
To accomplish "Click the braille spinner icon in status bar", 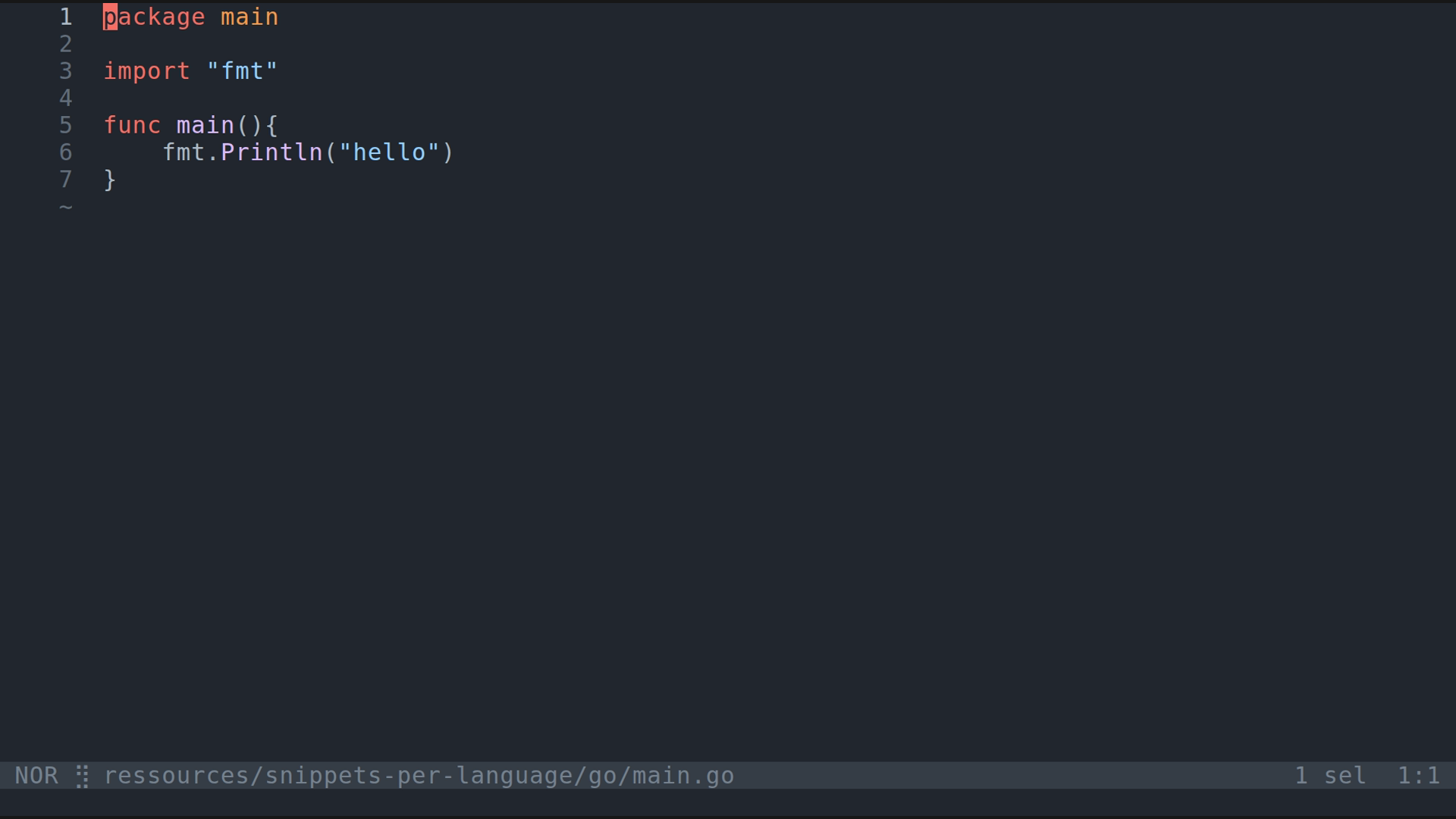I will coord(83,776).
